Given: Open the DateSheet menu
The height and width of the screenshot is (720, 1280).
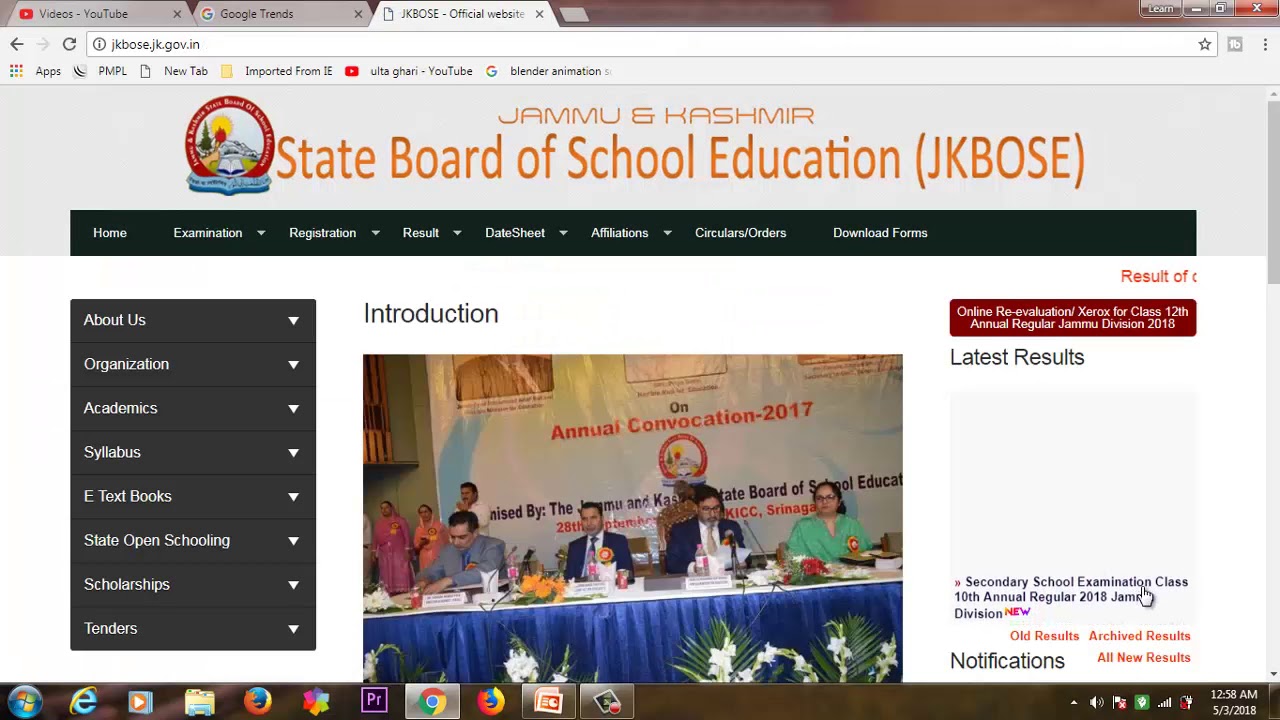Looking at the screenshot, I should coord(515,233).
